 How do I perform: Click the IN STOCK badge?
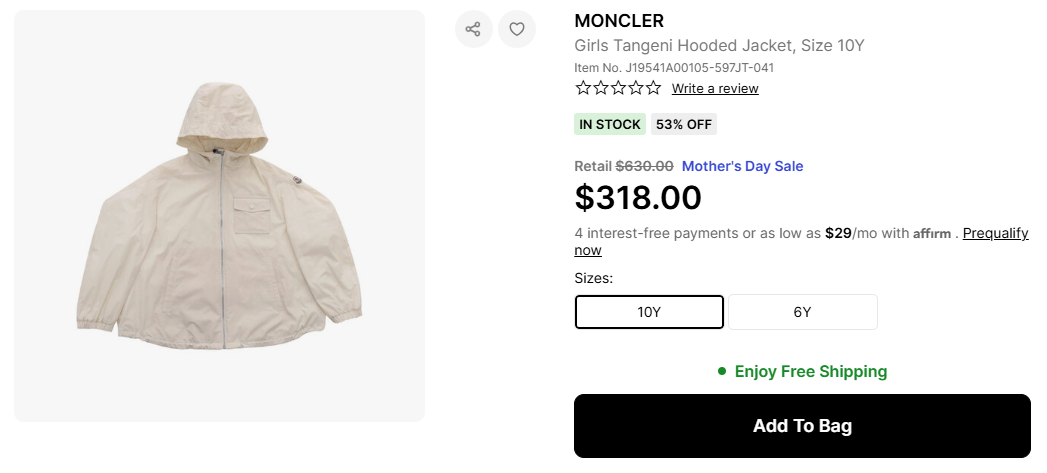(x=610, y=124)
